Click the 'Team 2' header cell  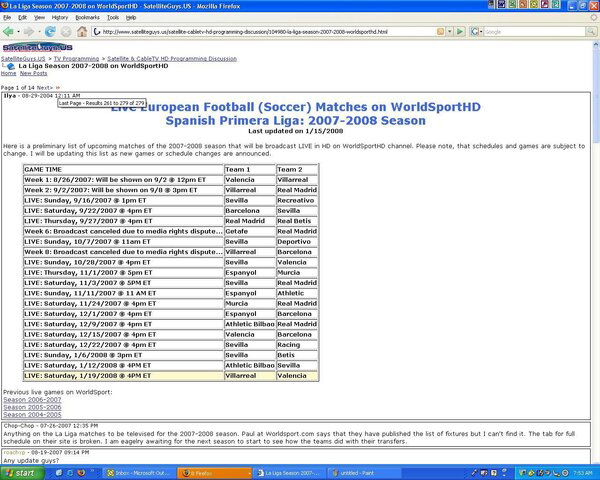click(297, 170)
